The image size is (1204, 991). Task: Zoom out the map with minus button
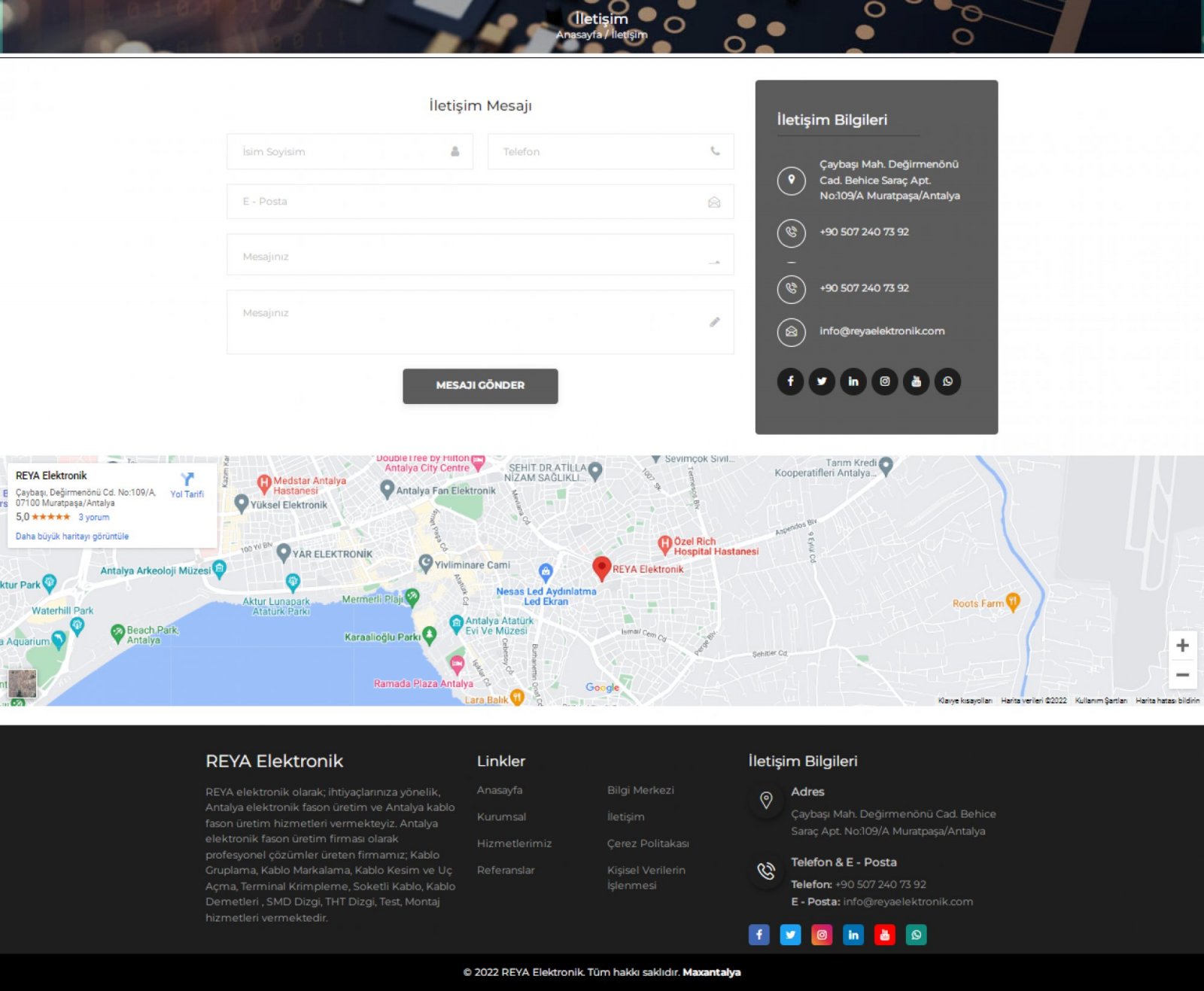click(x=1182, y=675)
